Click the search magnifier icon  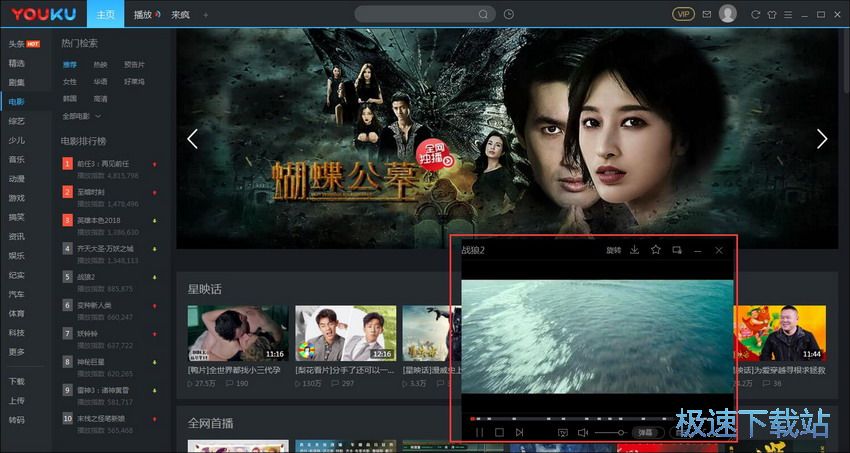(483, 15)
